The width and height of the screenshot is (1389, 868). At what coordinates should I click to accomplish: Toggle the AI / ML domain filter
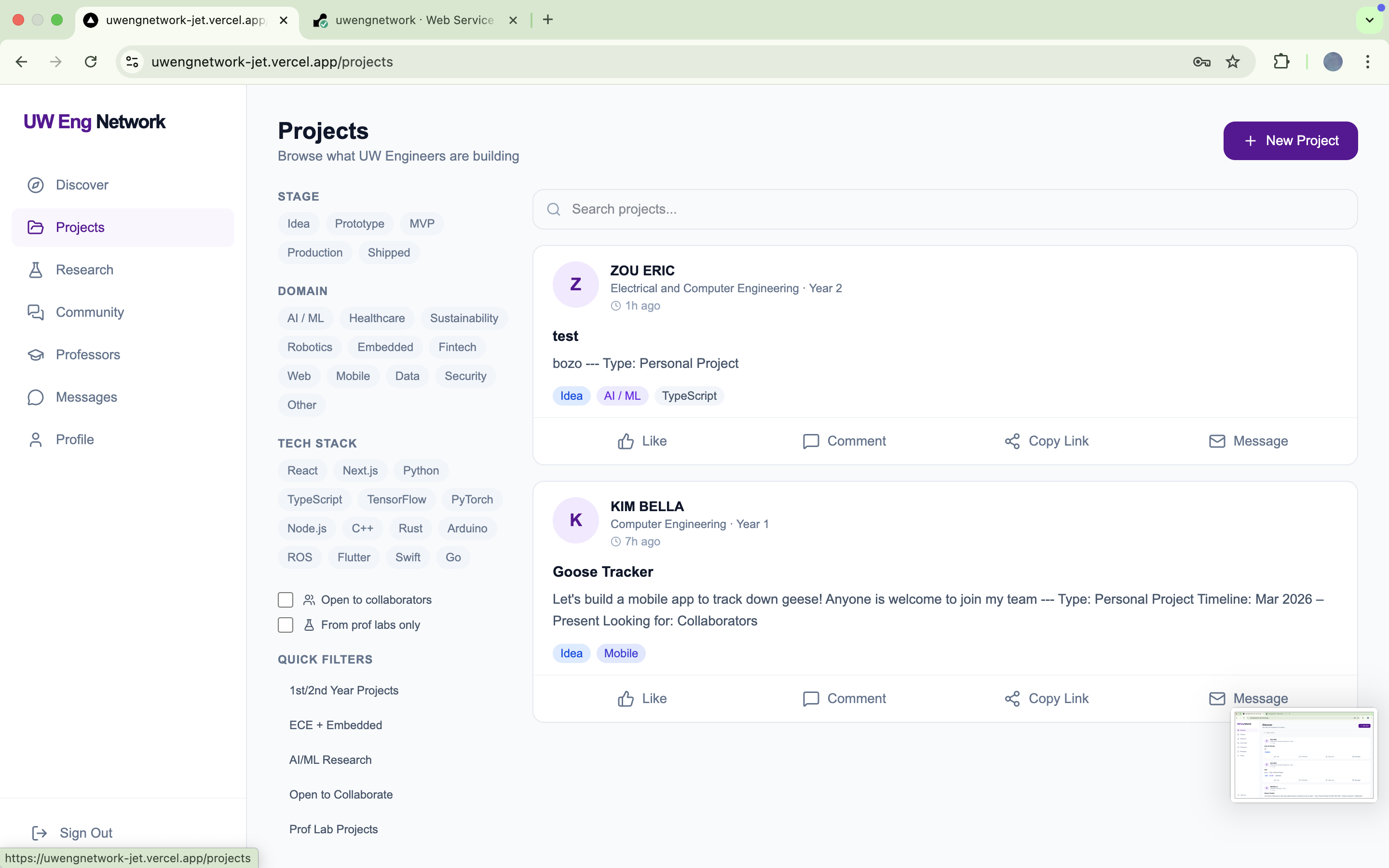click(x=305, y=318)
